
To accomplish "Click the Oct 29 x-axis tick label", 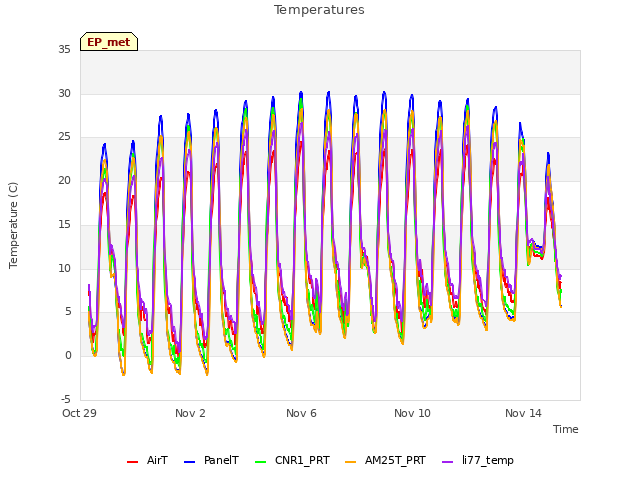I will [79, 413].
